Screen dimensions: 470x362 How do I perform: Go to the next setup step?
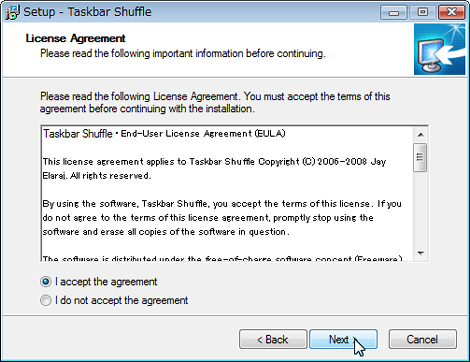(x=343, y=339)
